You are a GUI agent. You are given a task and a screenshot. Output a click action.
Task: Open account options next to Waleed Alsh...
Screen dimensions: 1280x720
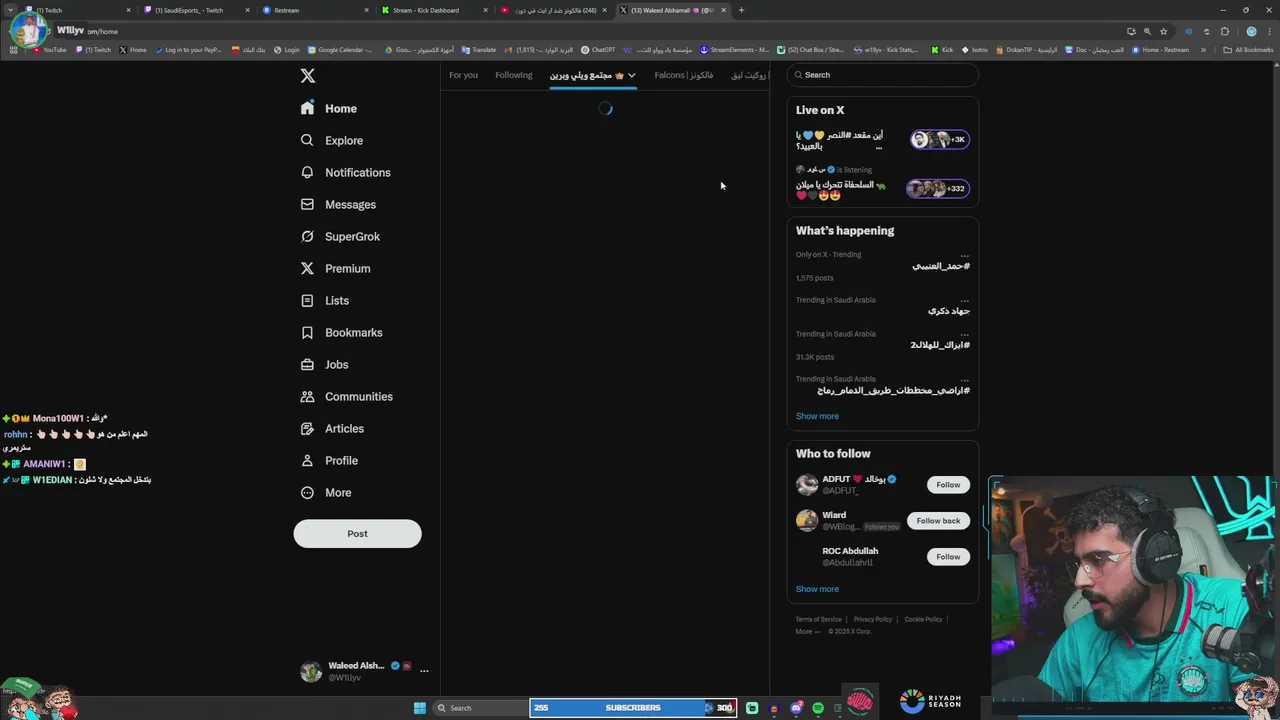(424, 671)
